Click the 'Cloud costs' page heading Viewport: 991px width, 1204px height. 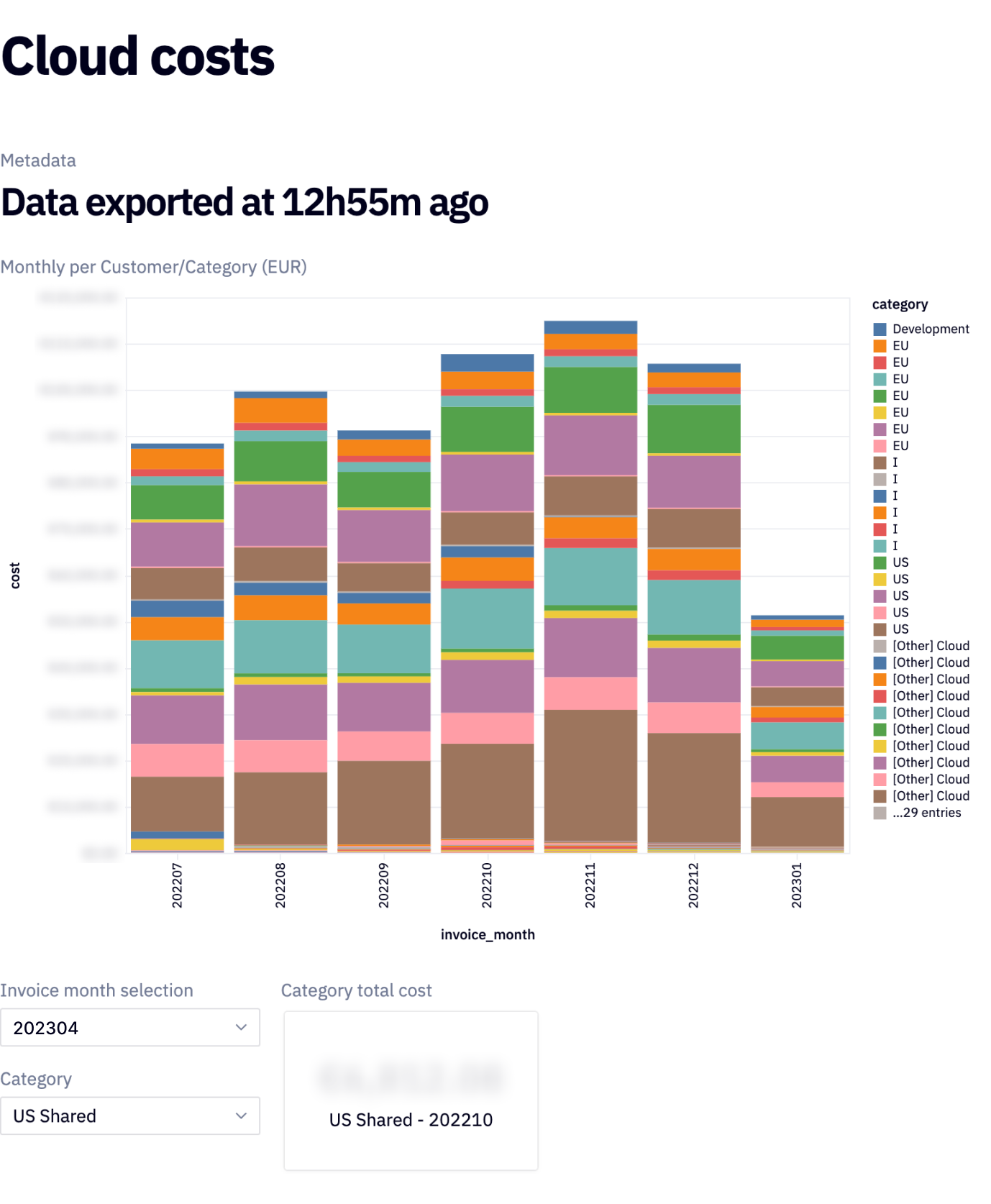[138, 56]
